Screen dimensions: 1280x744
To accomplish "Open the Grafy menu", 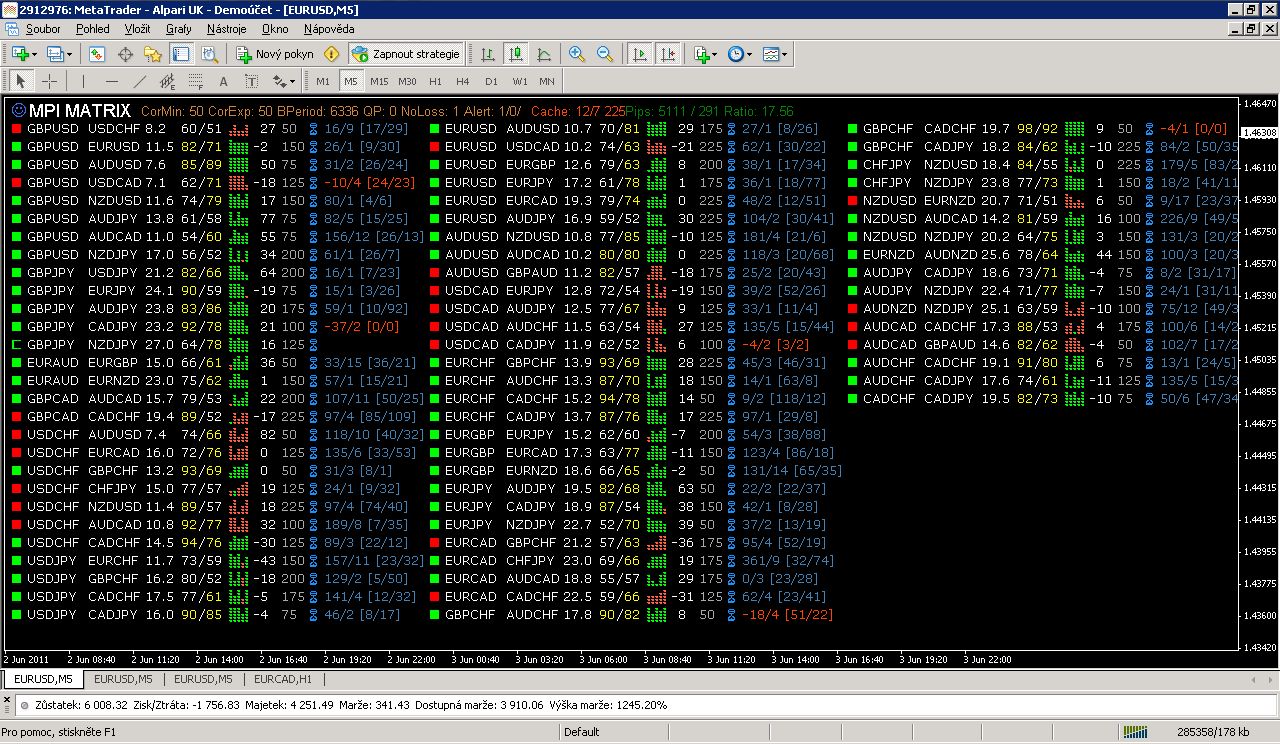I will tap(179, 29).
